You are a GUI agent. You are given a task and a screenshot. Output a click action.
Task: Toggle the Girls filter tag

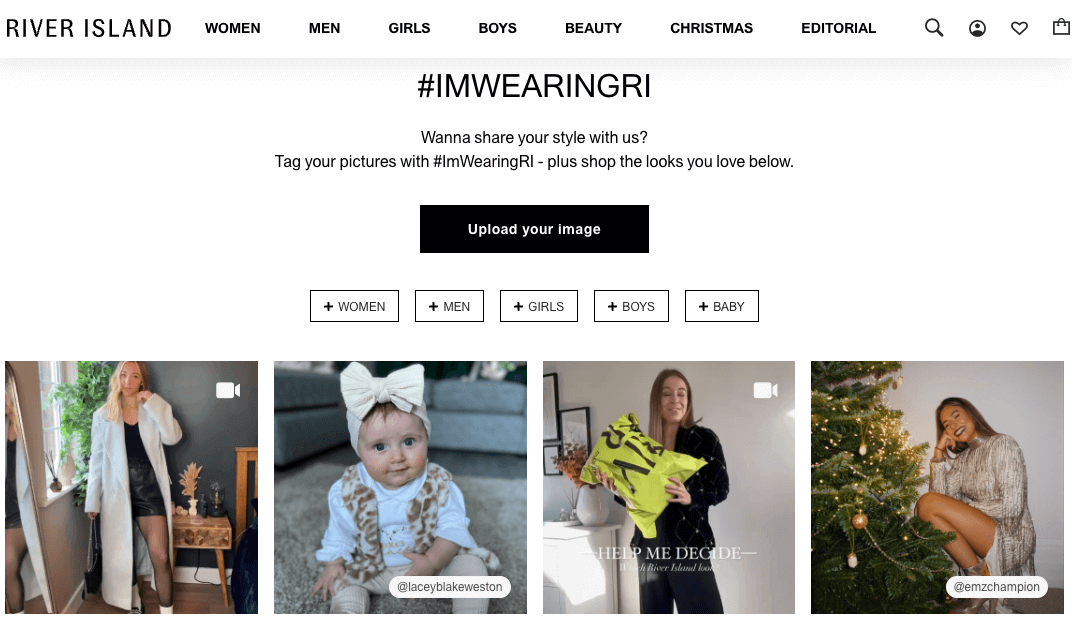click(538, 306)
